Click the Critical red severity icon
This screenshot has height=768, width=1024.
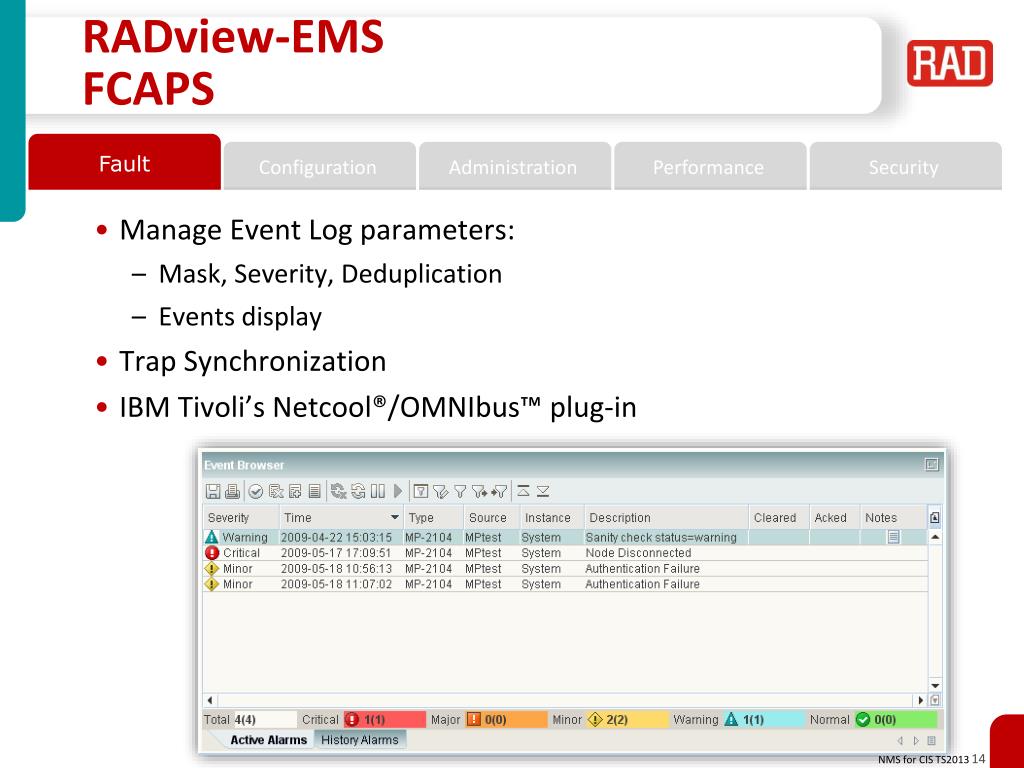coord(212,552)
